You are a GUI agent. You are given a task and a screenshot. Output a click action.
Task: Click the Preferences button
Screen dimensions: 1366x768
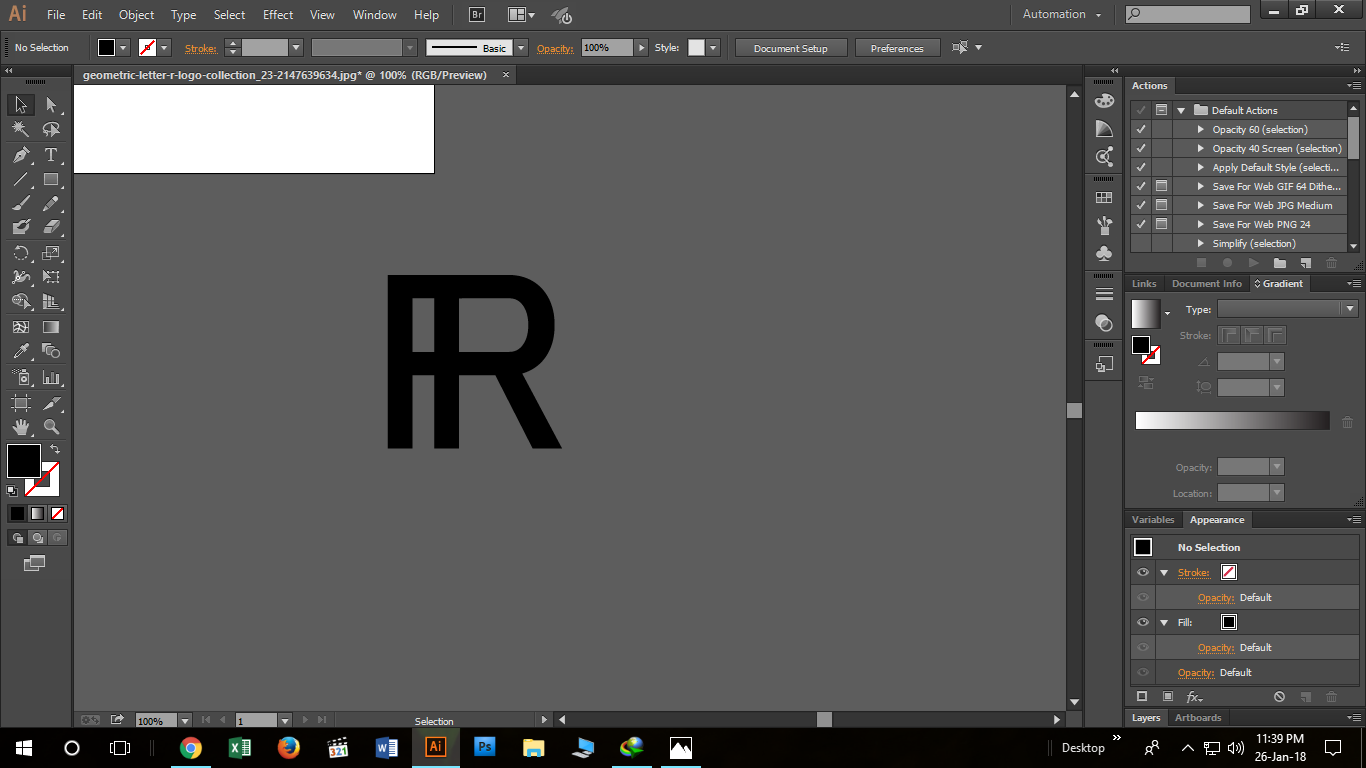coord(897,48)
